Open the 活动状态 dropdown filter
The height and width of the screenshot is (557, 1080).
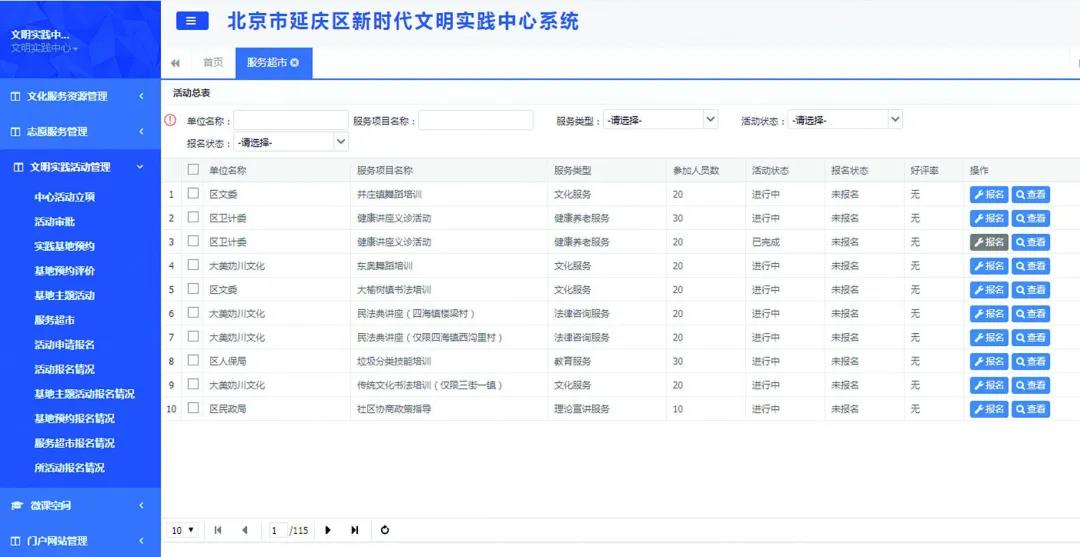coord(845,120)
